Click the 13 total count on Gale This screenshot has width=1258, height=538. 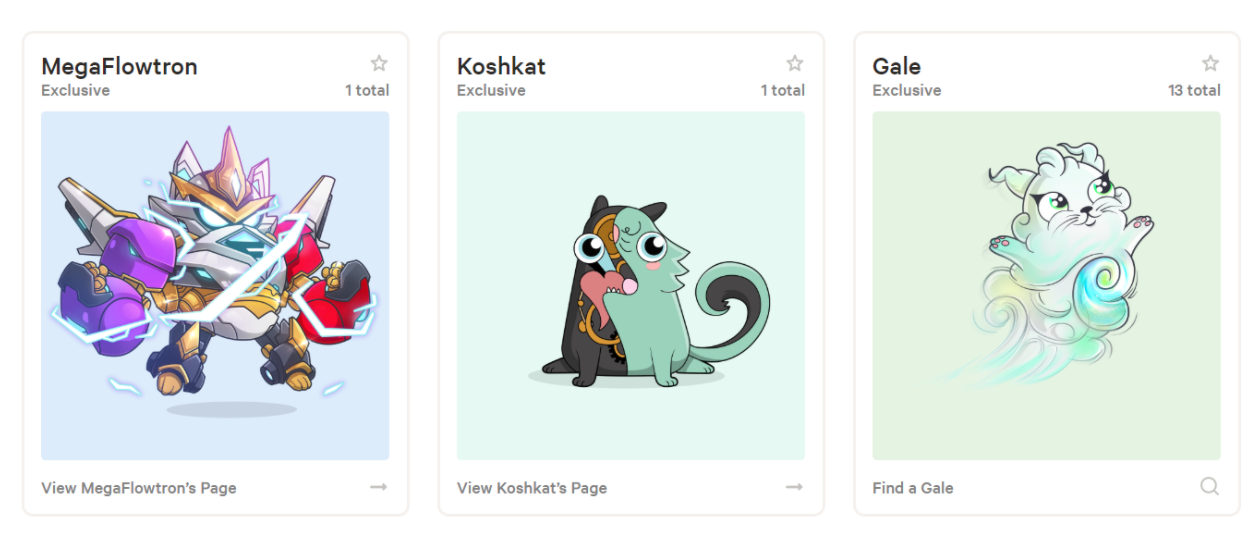[x=1194, y=90]
